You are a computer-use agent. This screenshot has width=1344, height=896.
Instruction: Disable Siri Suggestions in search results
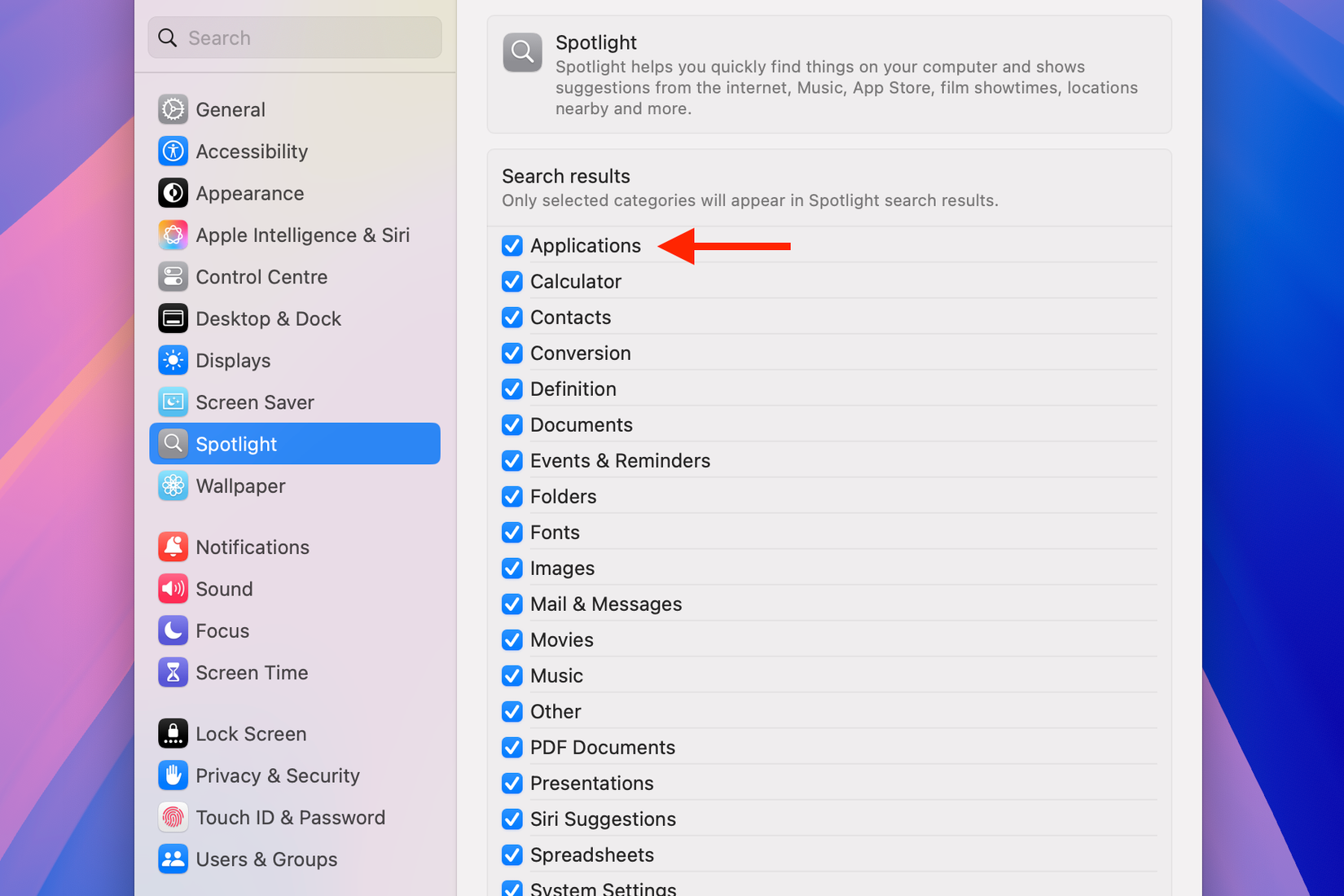pos(512,819)
